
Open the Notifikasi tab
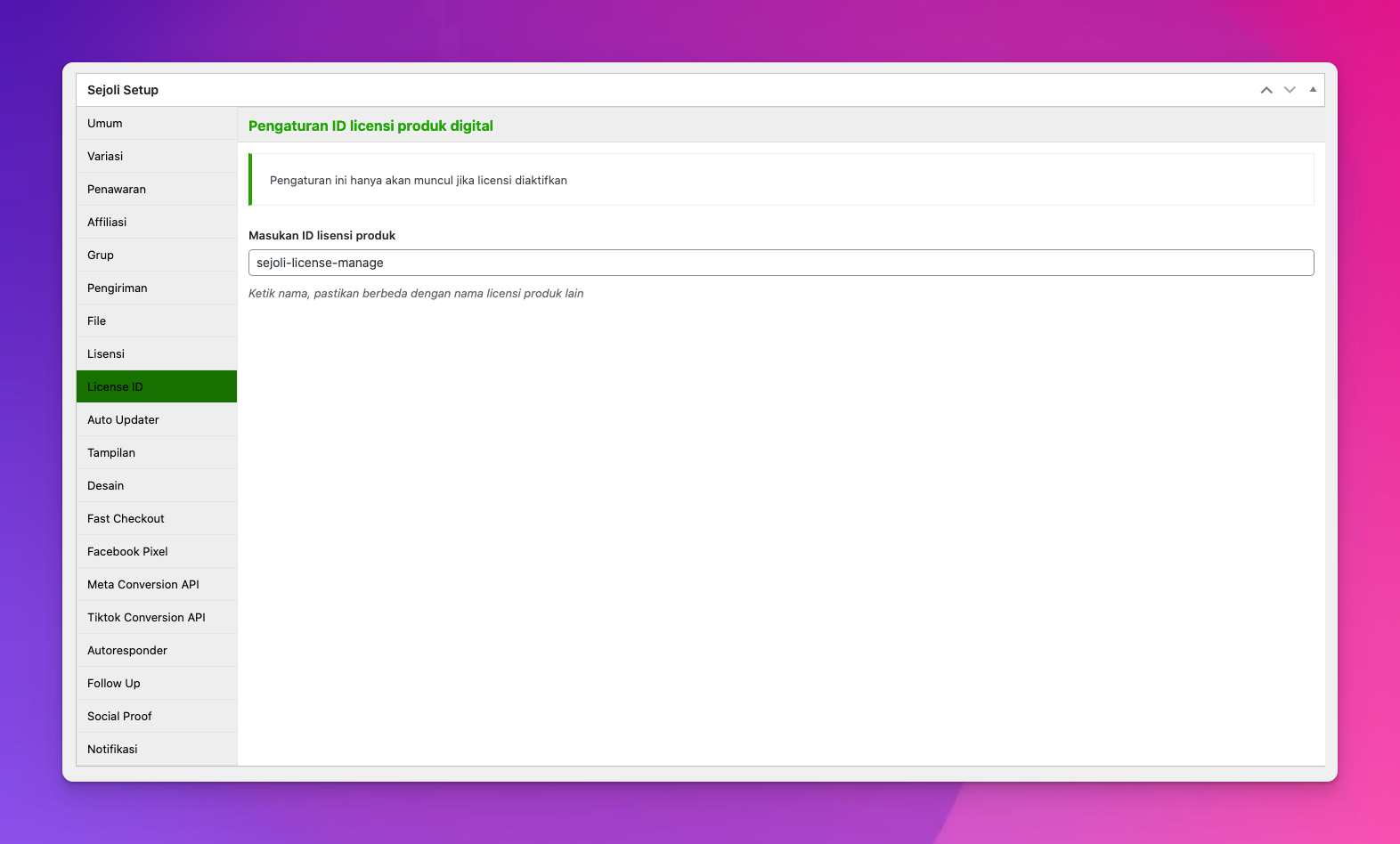(x=112, y=750)
